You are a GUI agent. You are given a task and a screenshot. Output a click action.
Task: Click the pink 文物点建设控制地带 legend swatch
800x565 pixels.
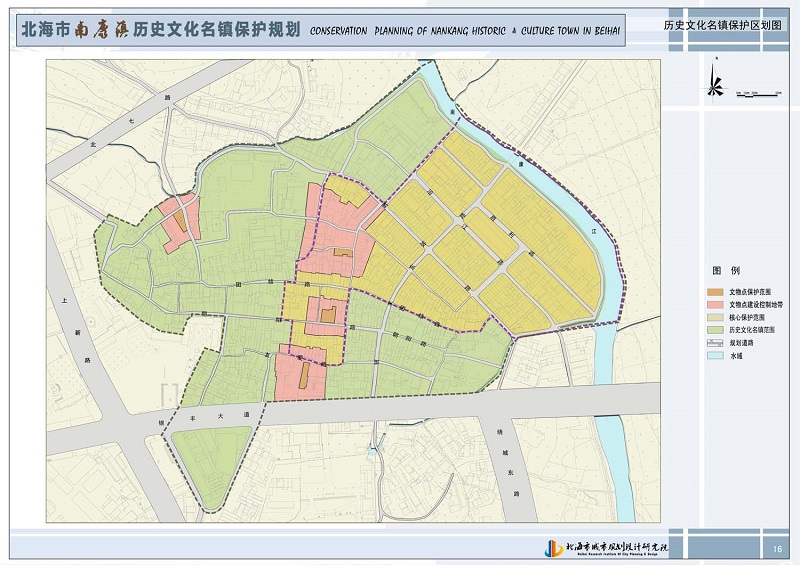pyautogui.click(x=716, y=304)
